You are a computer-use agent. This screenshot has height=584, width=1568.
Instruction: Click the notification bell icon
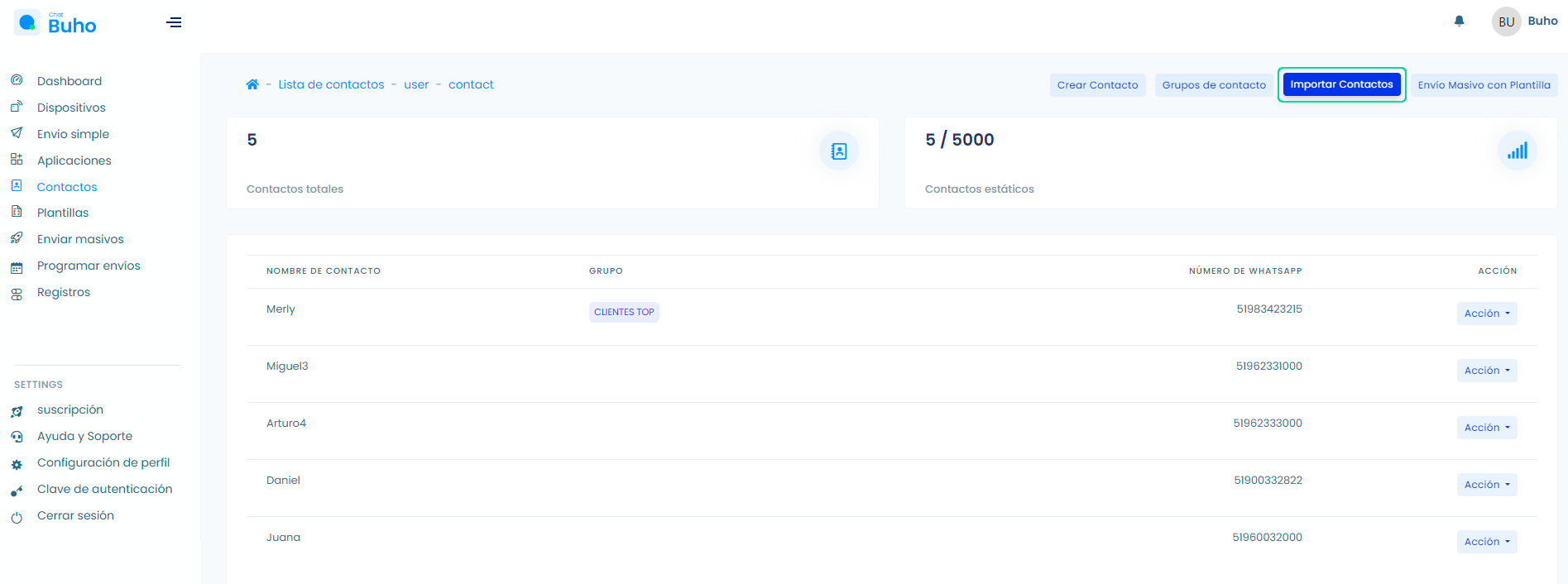1459,22
